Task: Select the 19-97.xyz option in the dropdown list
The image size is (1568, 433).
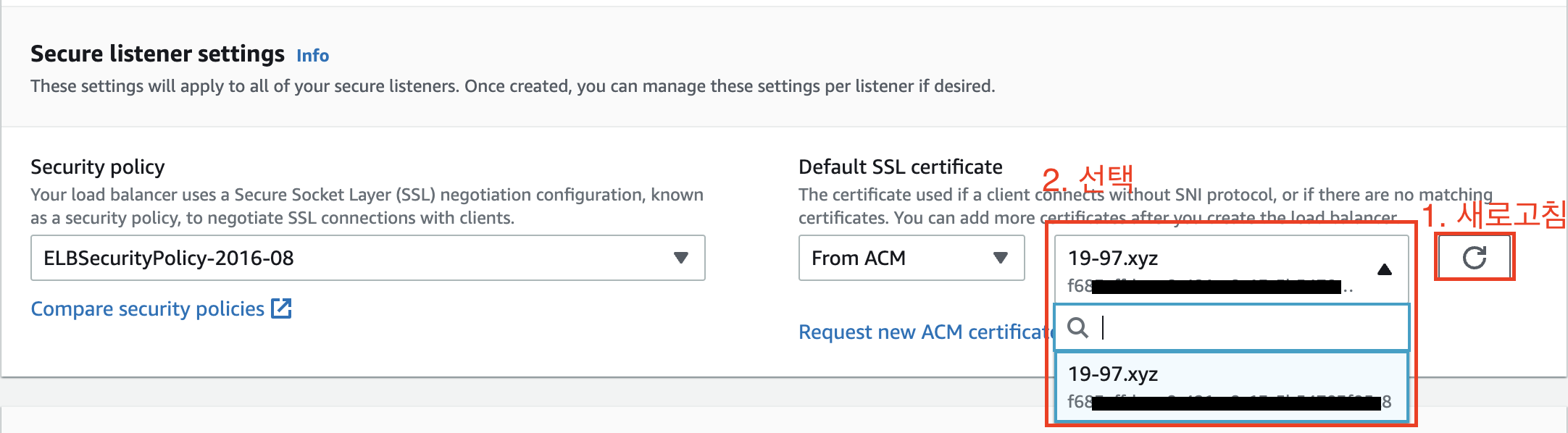Action: pyautogui.click(x=1114, y=374)
